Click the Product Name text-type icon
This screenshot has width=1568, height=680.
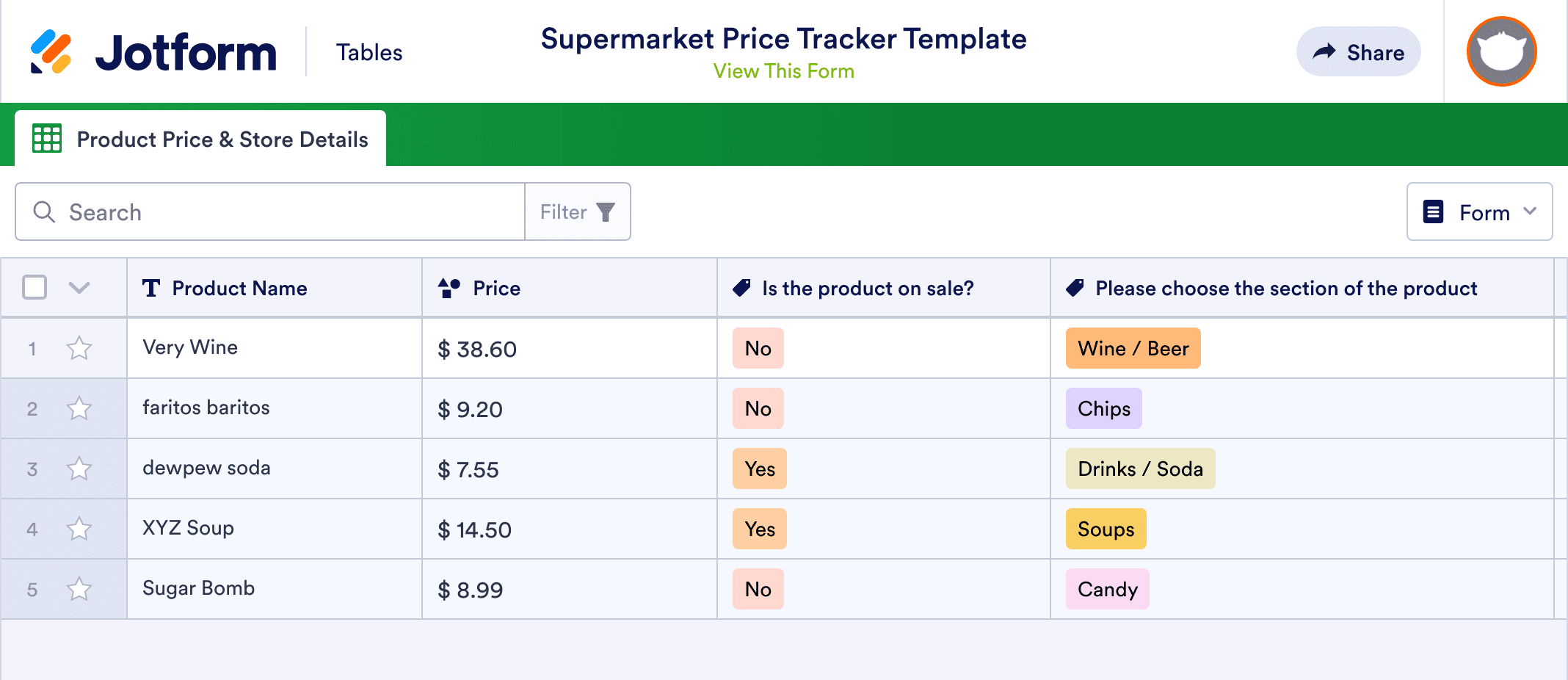click(x=151, y=288)
